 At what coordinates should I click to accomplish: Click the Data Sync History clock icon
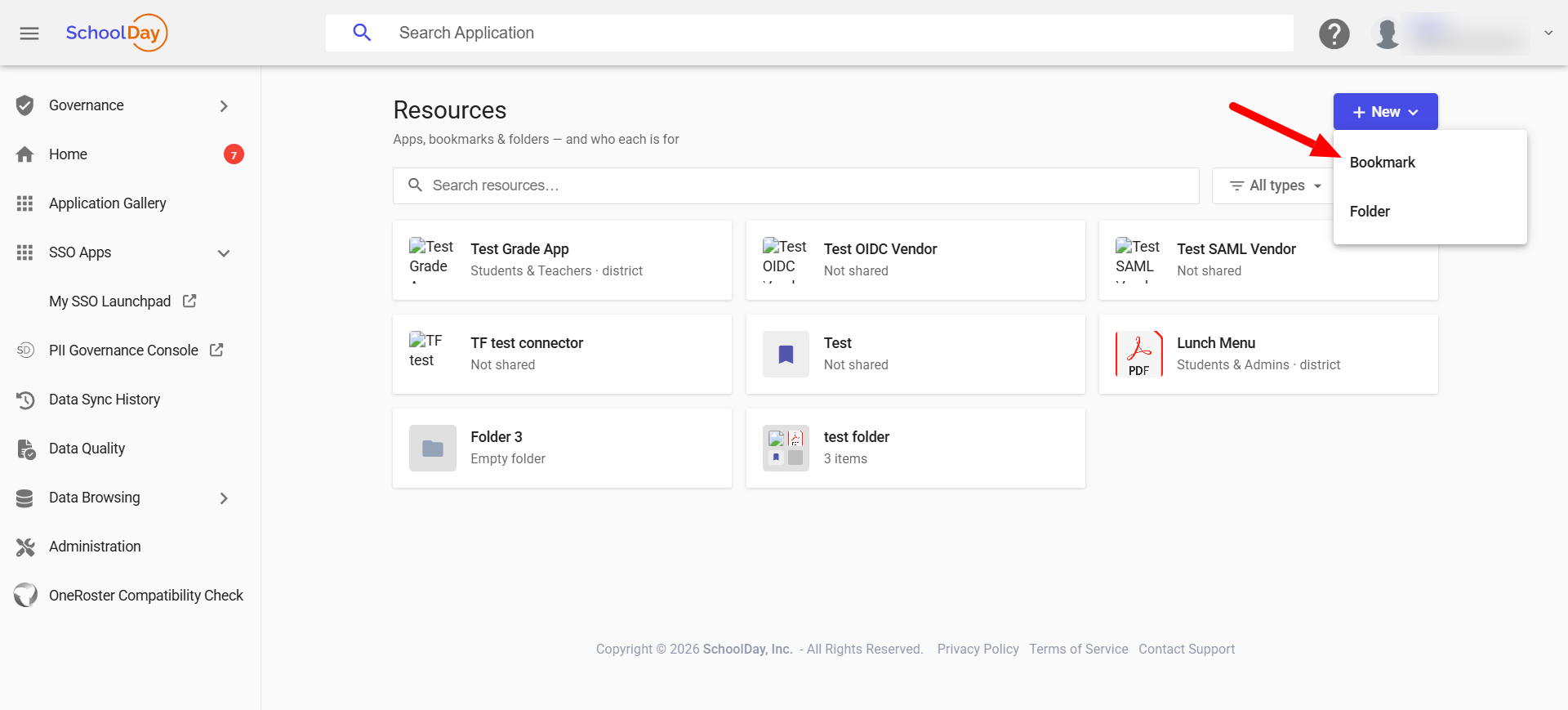(25, 400)
